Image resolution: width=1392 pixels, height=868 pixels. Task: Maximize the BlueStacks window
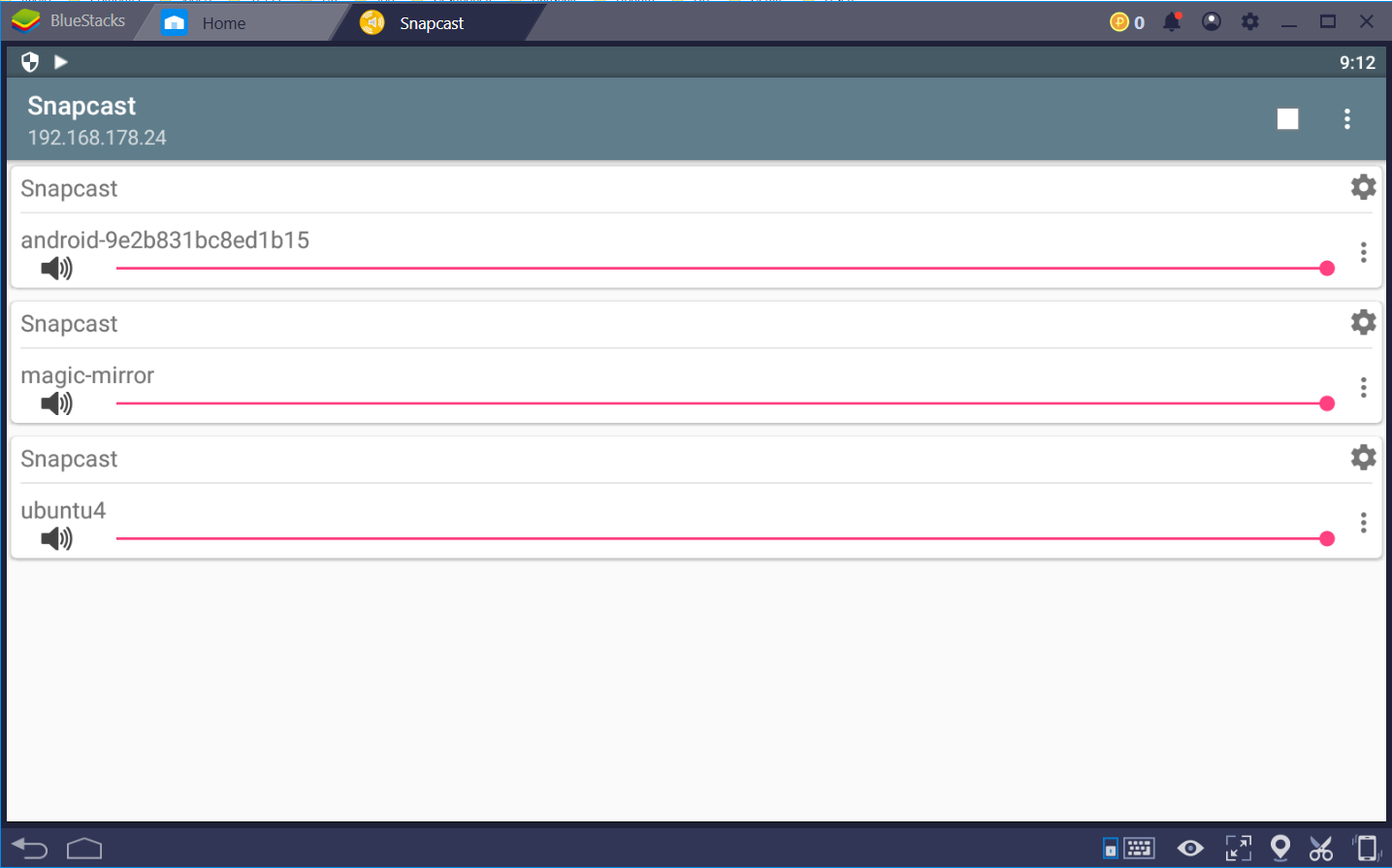(1327, 21)
